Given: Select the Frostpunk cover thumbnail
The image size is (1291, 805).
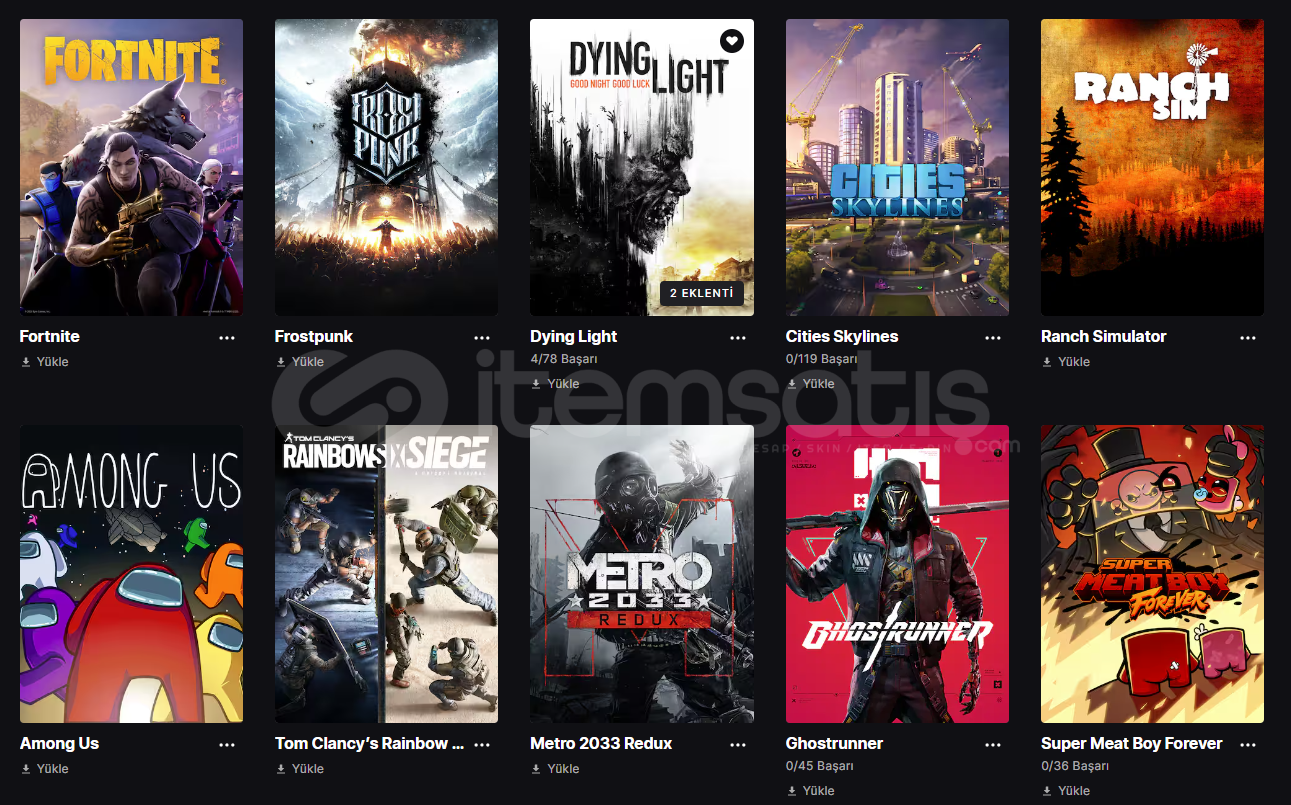Looking at the screenshot, I should coord(386,167).
